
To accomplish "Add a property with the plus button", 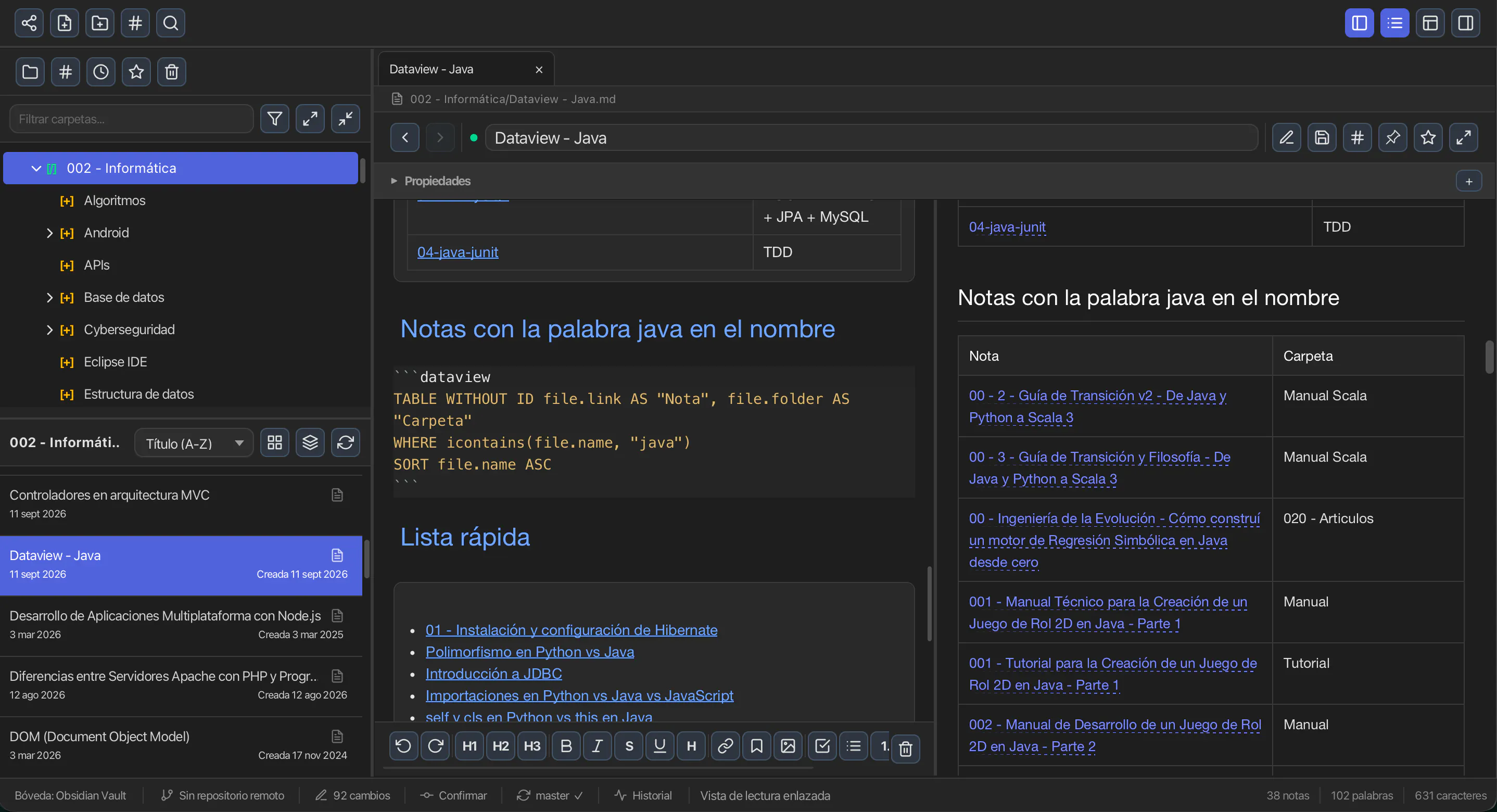I will [1468, 181].
